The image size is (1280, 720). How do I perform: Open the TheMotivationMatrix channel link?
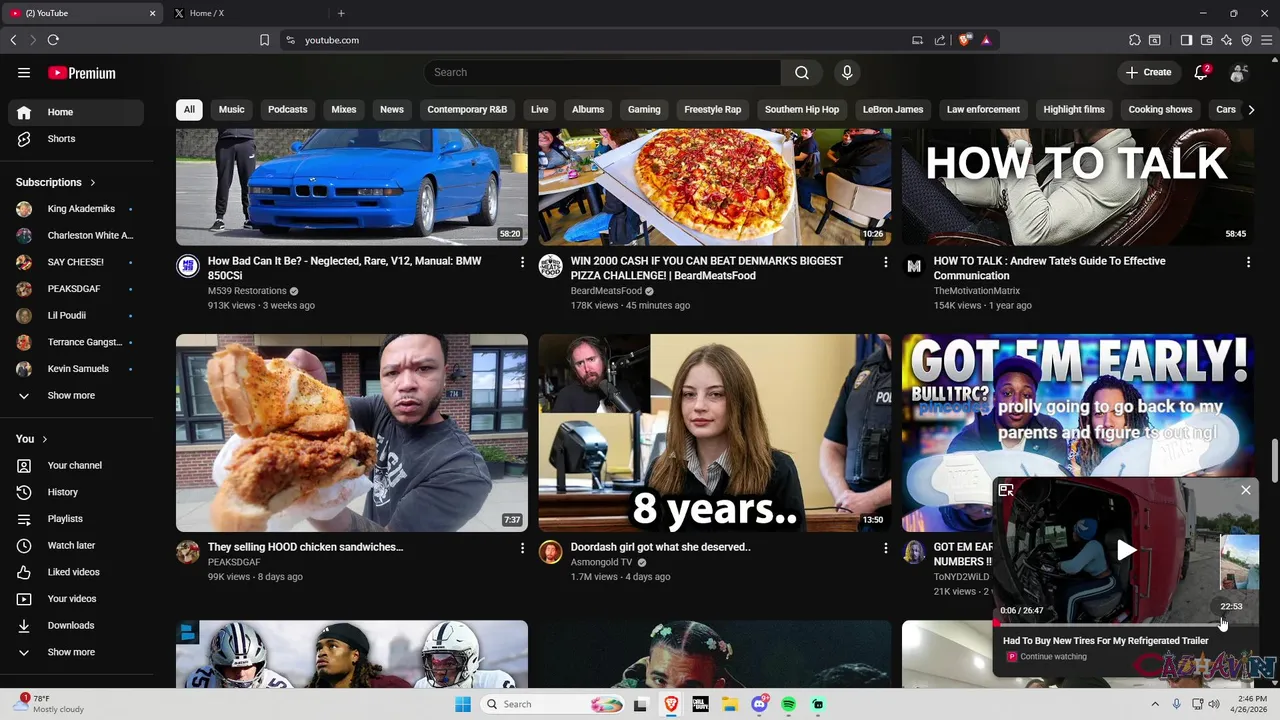(x=977, y=291)
